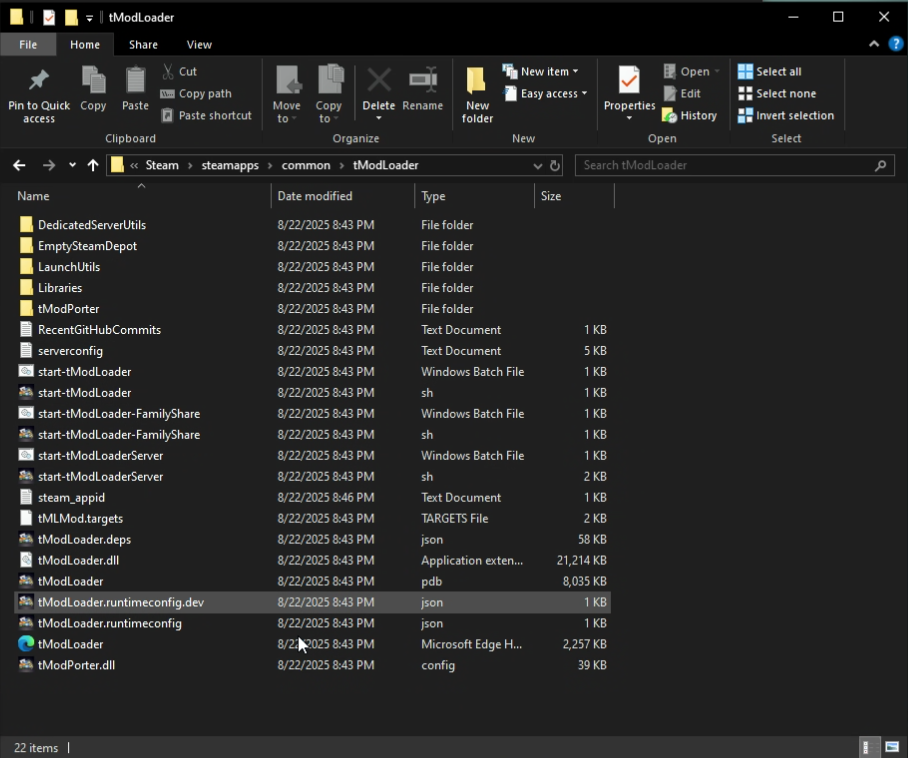The image size is (908, 758).
Task: Select the 2 KB start-tMod Loader Server sh file
Action: (312, 477)
